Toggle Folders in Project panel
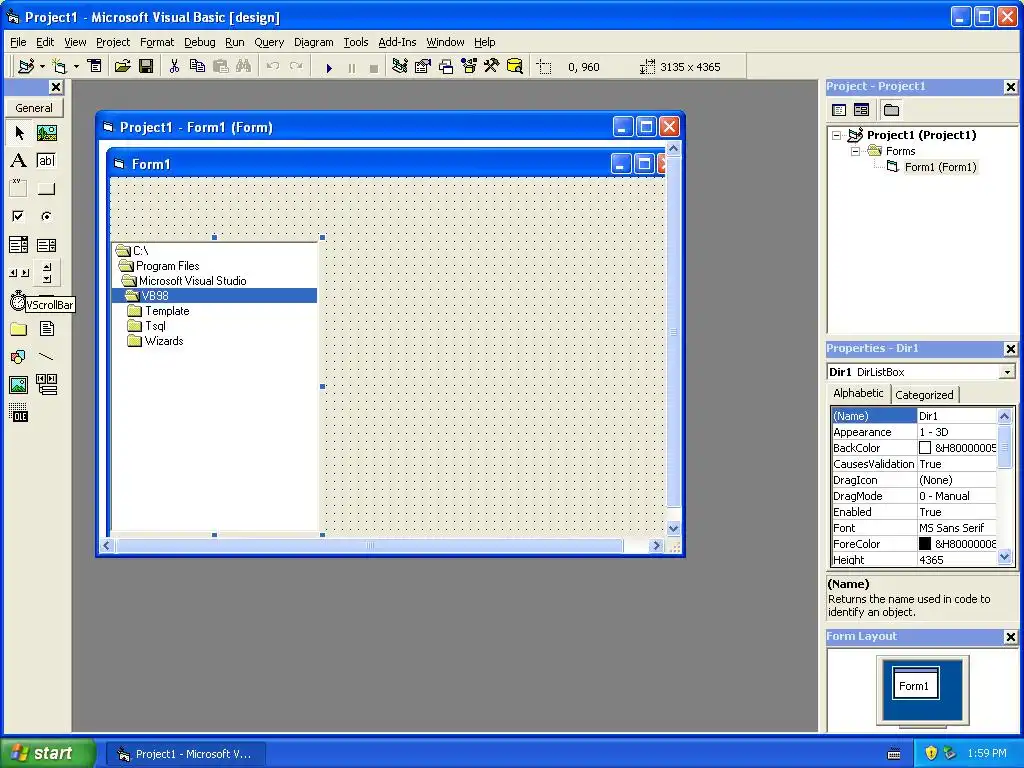 tap(891, 110)
